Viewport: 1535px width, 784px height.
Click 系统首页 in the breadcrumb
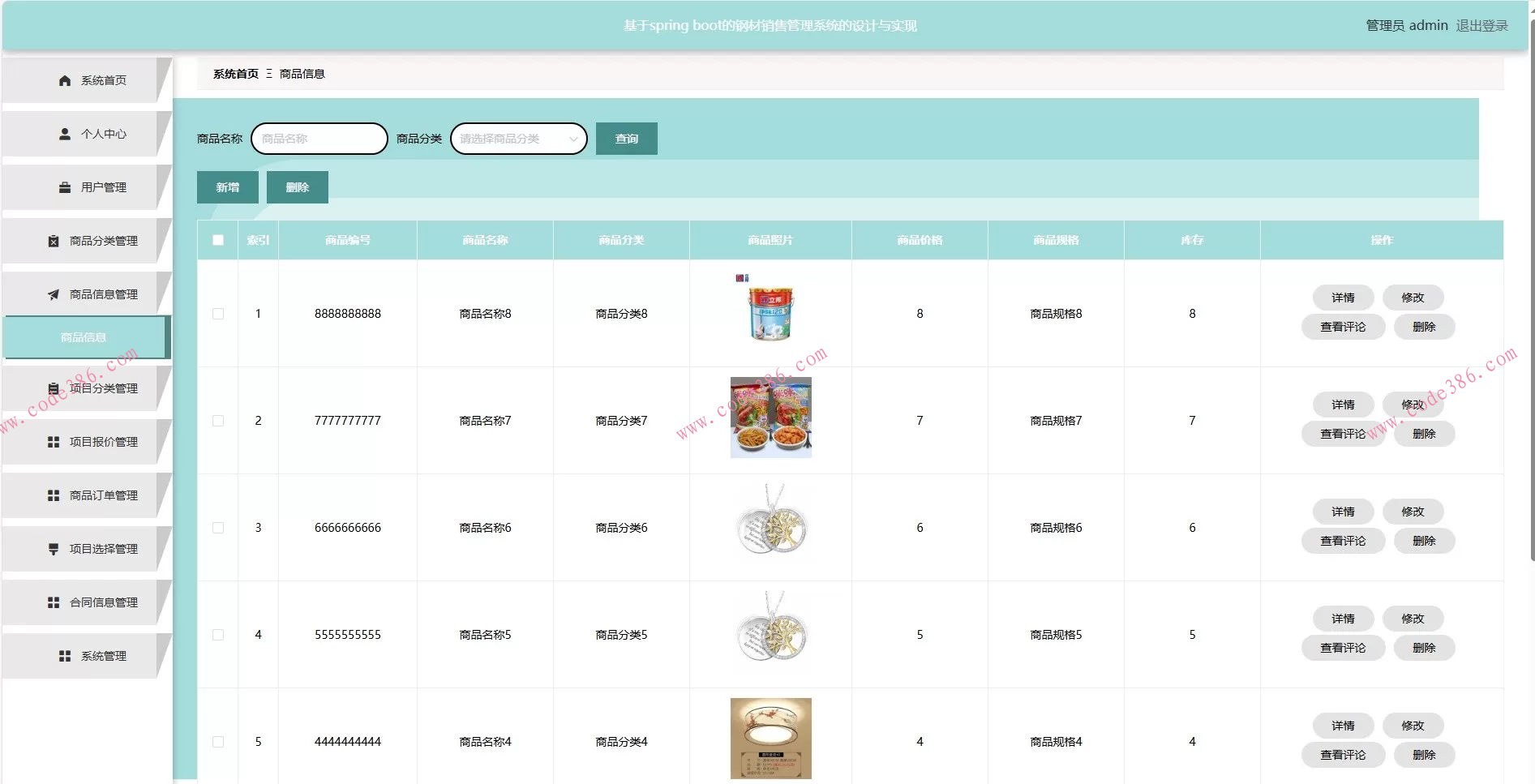tap(236, 74)
